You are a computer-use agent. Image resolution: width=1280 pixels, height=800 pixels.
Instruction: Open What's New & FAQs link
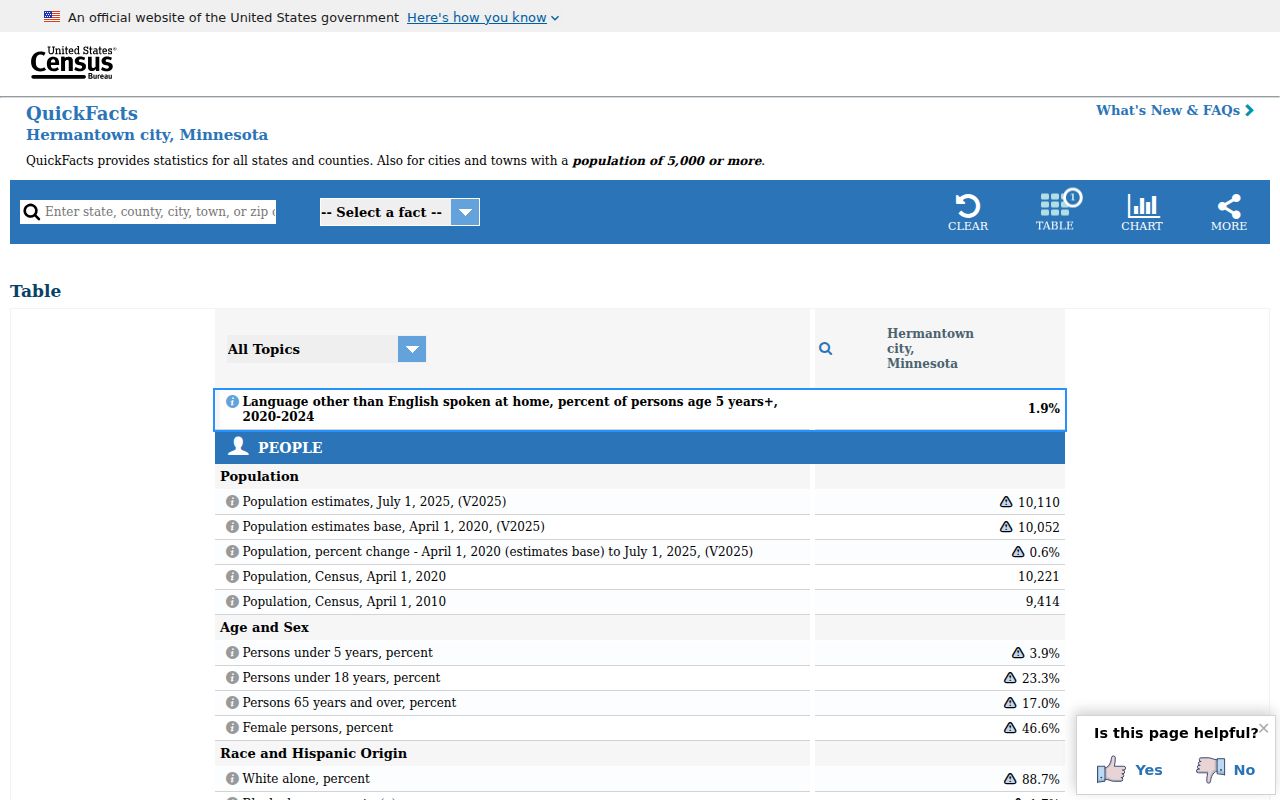click(x=1175, y=110)
